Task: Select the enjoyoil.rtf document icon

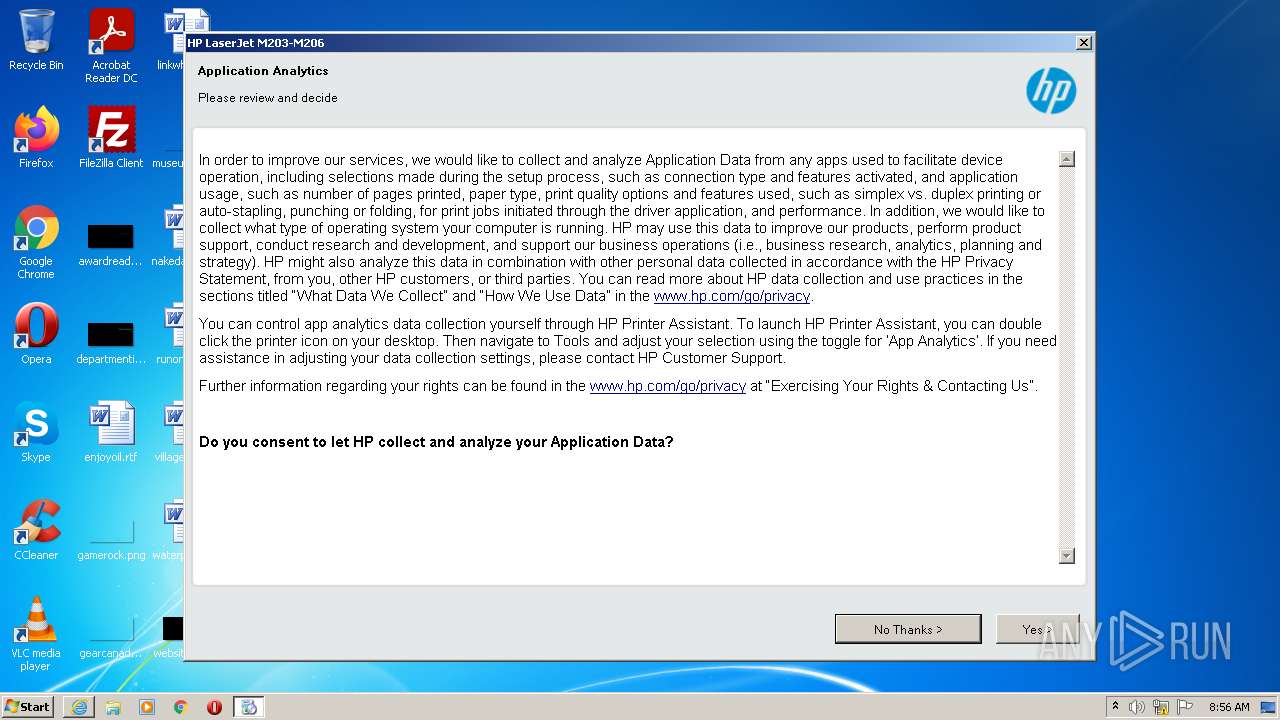Action: tap(111, 432)
